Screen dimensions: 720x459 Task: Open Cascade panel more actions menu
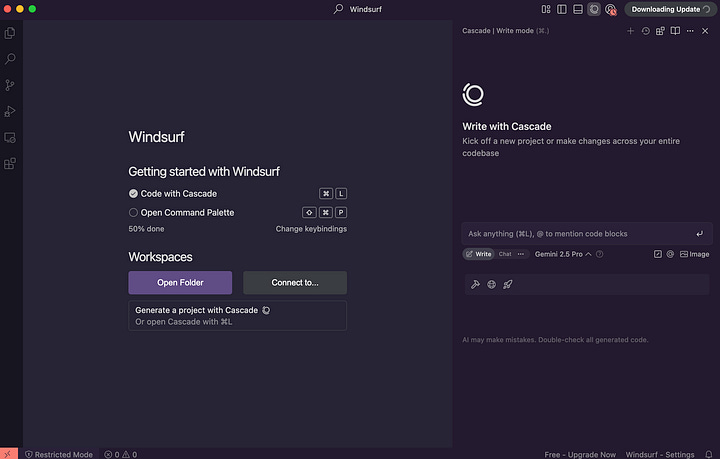[x=690, y=31]
